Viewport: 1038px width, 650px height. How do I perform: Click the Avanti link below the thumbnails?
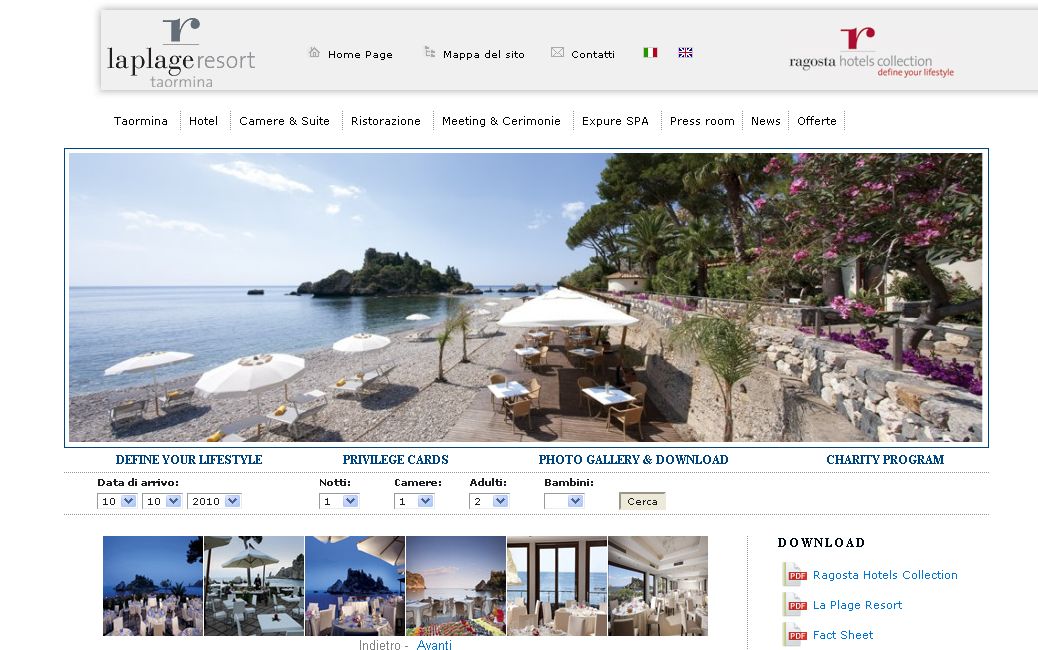(435, 645)
